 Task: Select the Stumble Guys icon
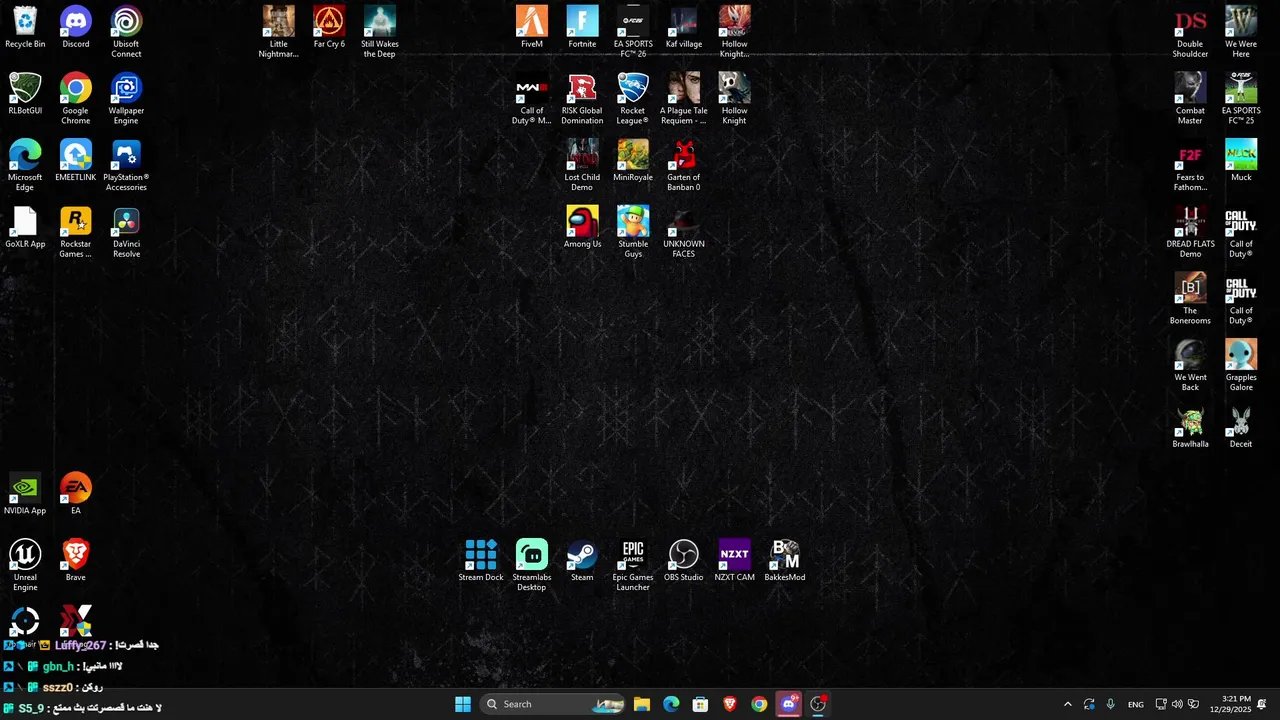click(x=633, y=232)
